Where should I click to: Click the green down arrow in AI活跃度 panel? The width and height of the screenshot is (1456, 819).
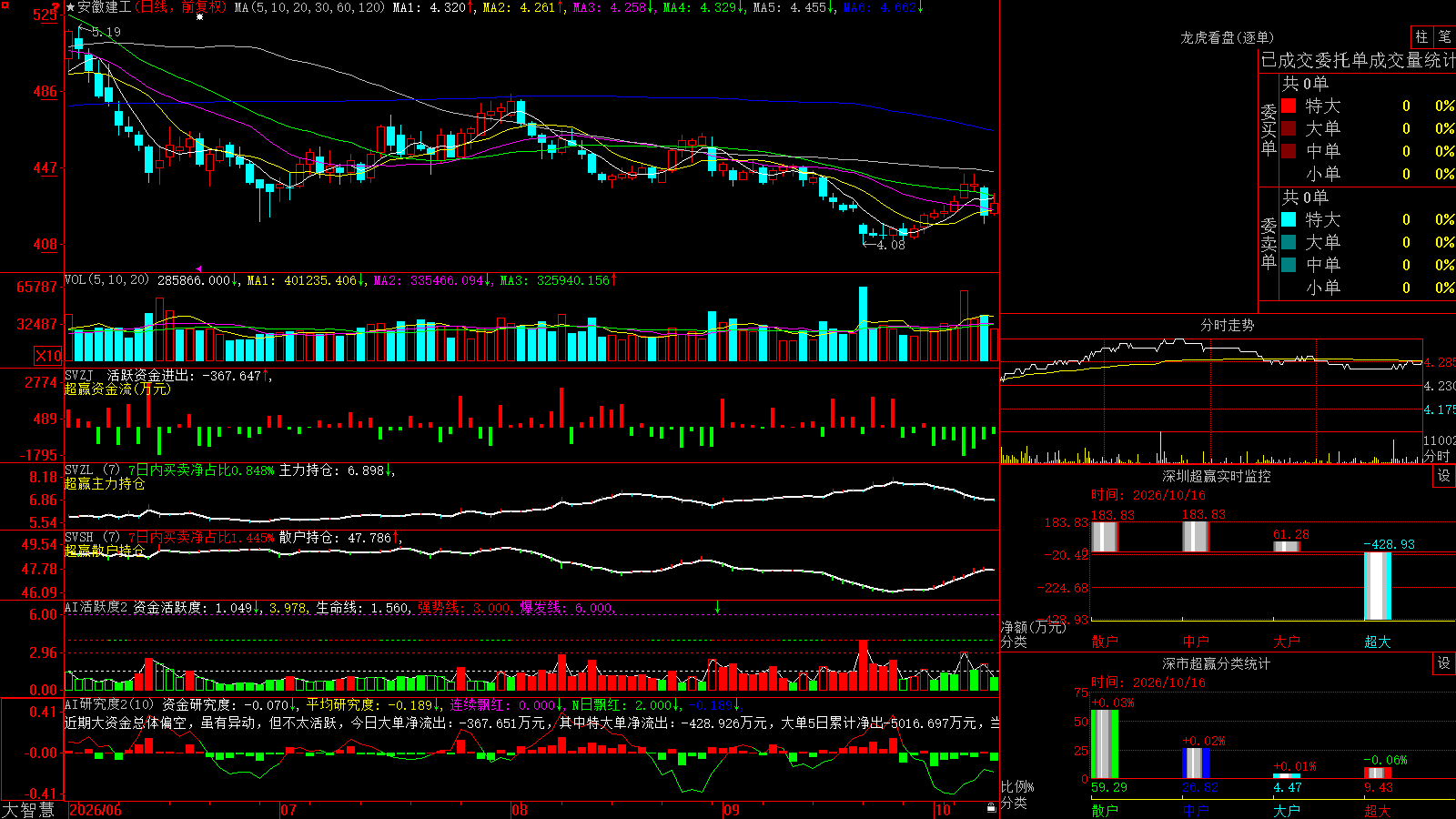click(x=717, y=607)
